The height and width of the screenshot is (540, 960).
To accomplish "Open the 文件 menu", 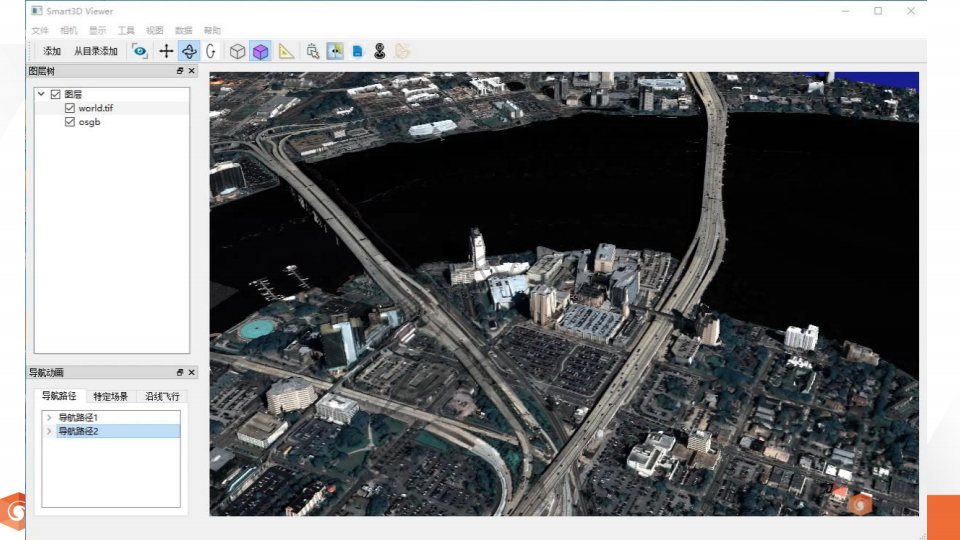I will (40, 31).
